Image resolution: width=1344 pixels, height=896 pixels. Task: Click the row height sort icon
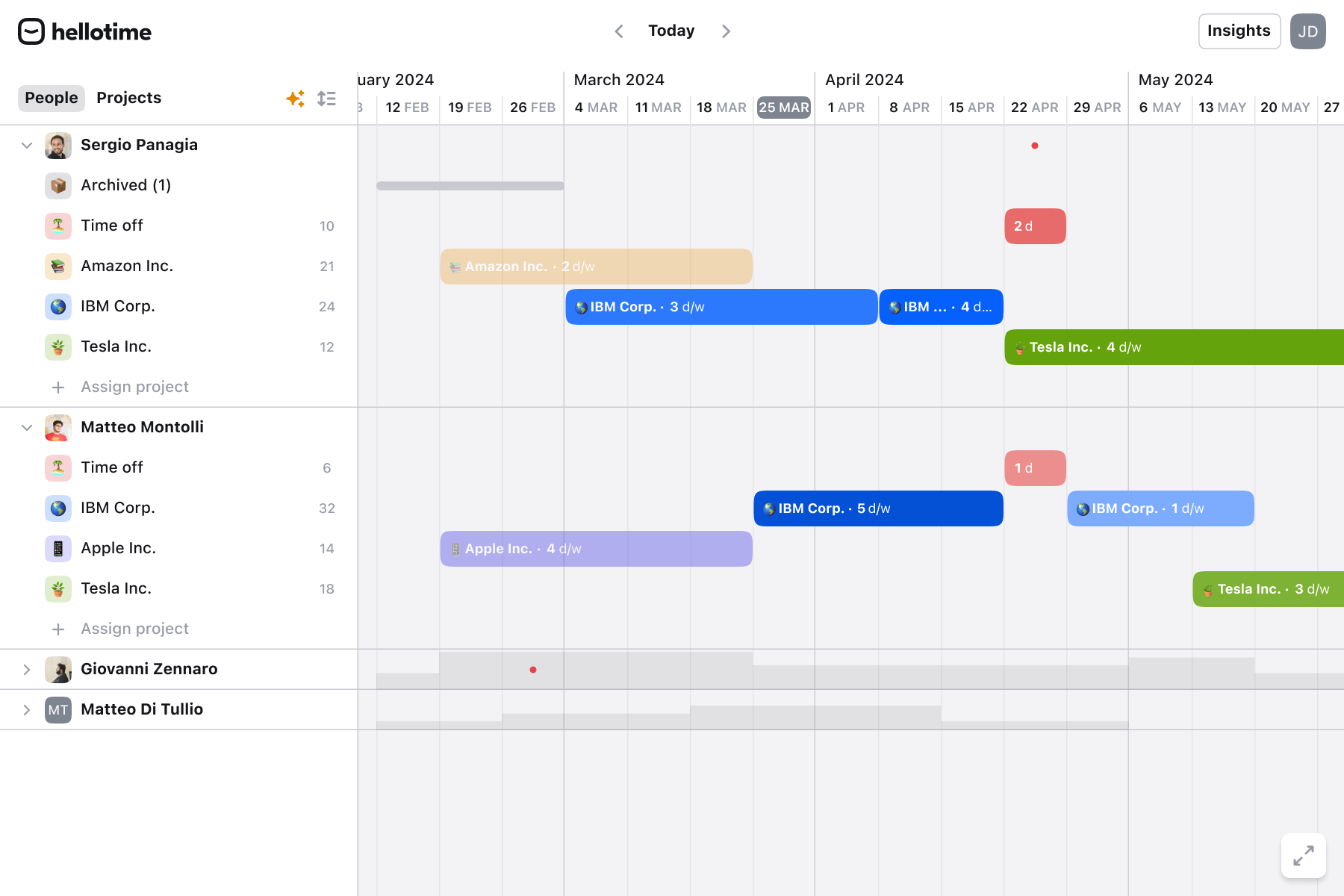click(327, 99)
